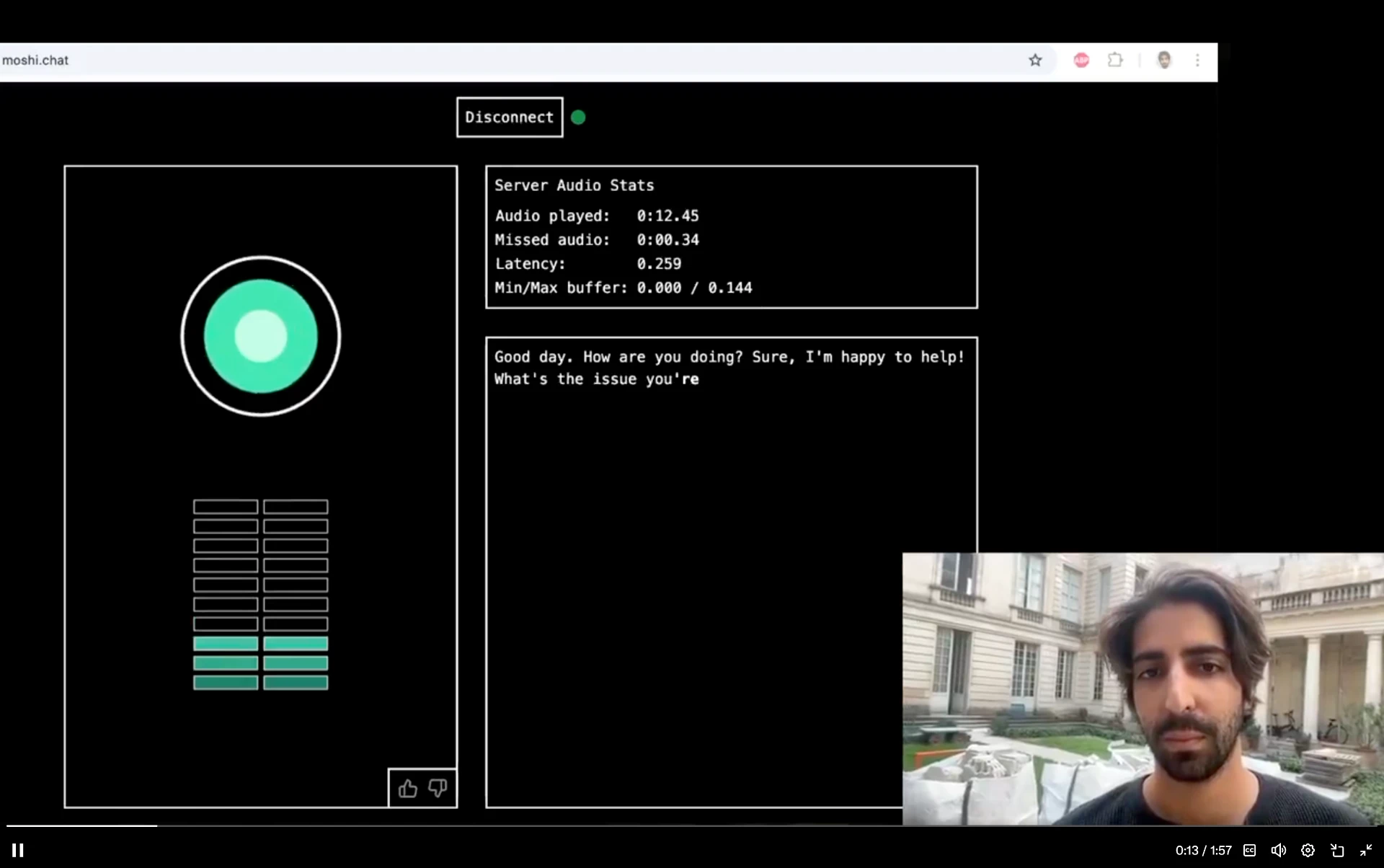Image resolution: width=1384 pixels, height=868 pixels.
Task: Toggle closed captions with the CC button
Action: coord(1250,851)
